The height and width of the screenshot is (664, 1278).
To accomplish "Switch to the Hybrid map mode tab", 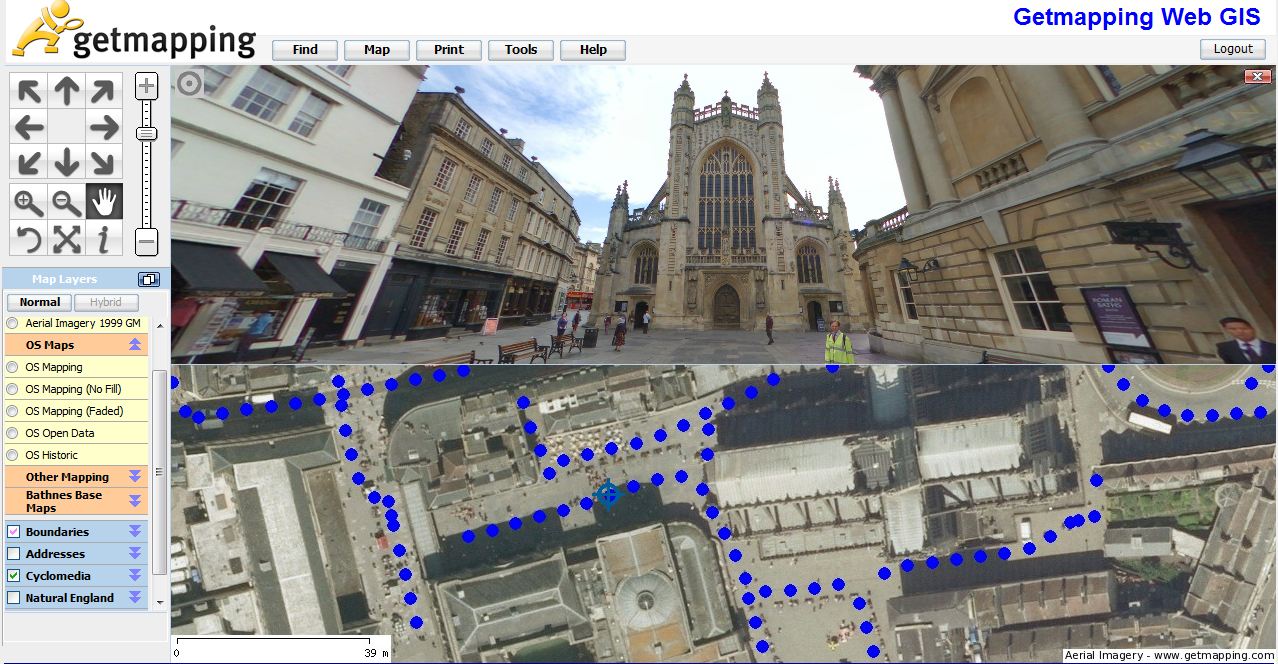I will point(106,302).
